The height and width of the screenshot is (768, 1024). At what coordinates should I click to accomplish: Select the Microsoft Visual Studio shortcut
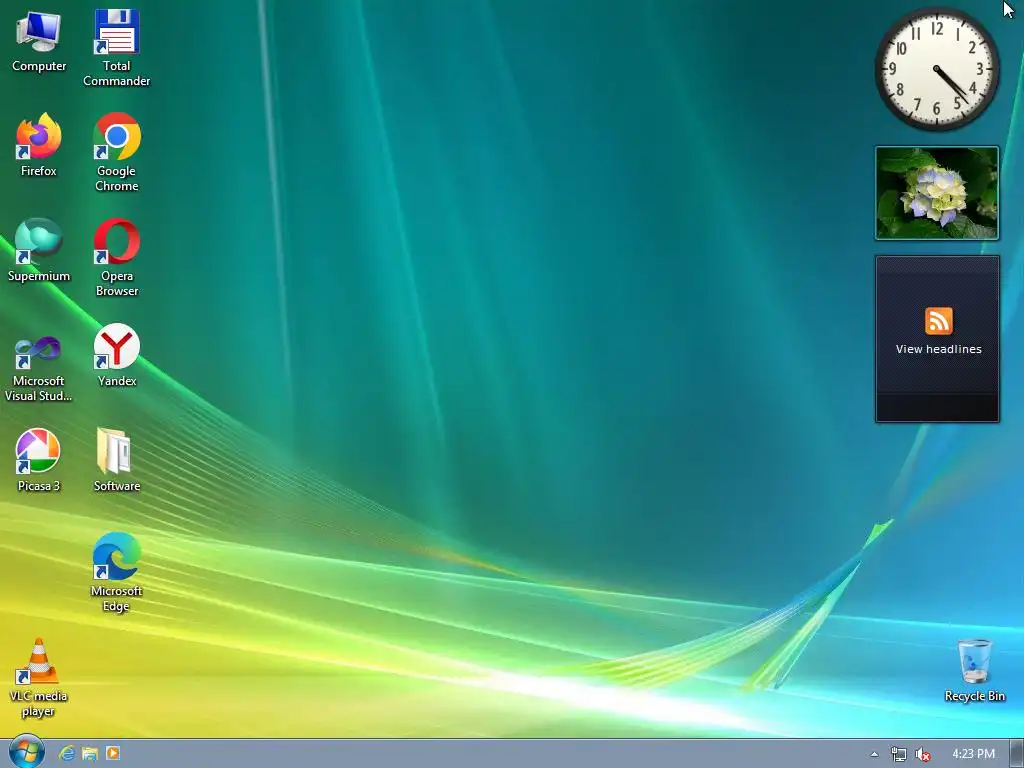(39, 369)
